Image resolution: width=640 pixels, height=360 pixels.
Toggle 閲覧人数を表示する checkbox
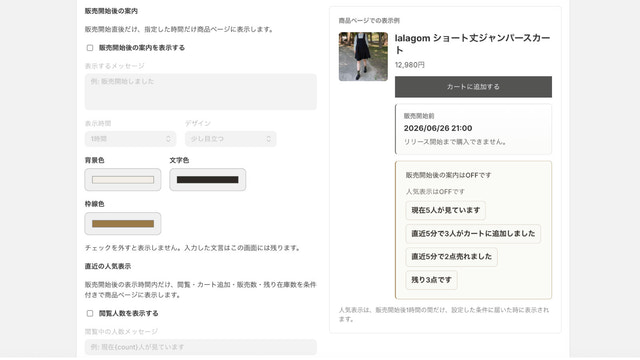tap(90, 313)
